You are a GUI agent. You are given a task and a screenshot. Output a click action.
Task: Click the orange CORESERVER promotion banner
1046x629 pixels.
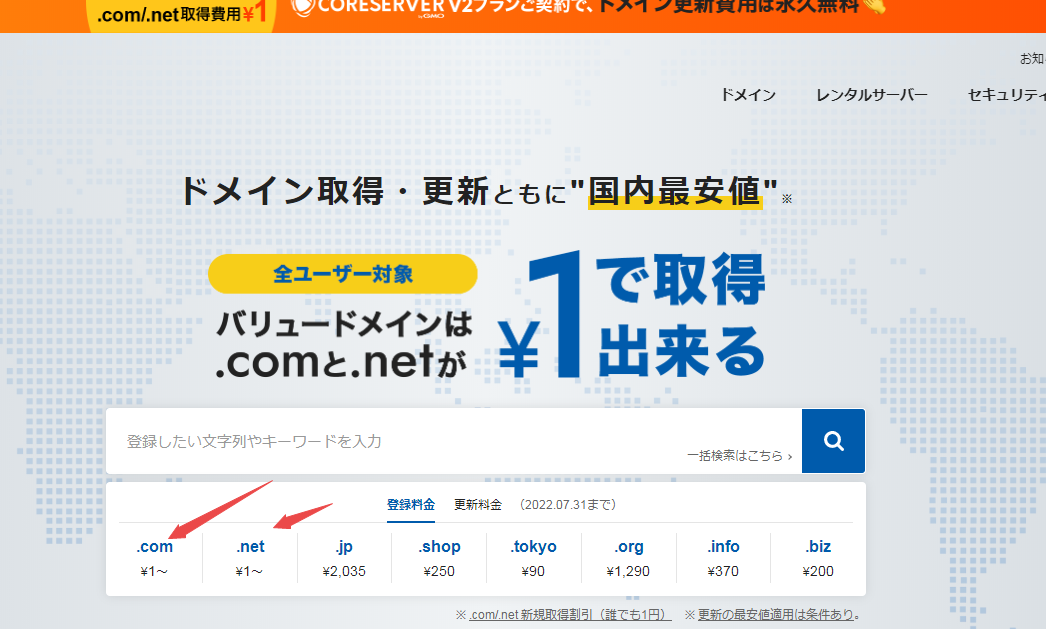[600, 10]
